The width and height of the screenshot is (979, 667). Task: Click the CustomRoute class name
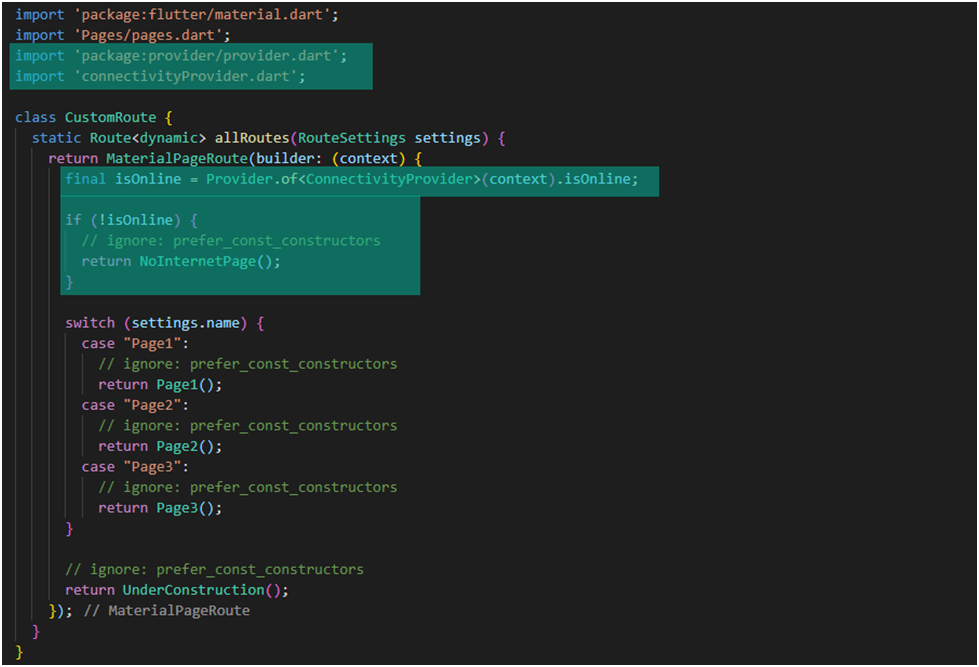point(111,117)
